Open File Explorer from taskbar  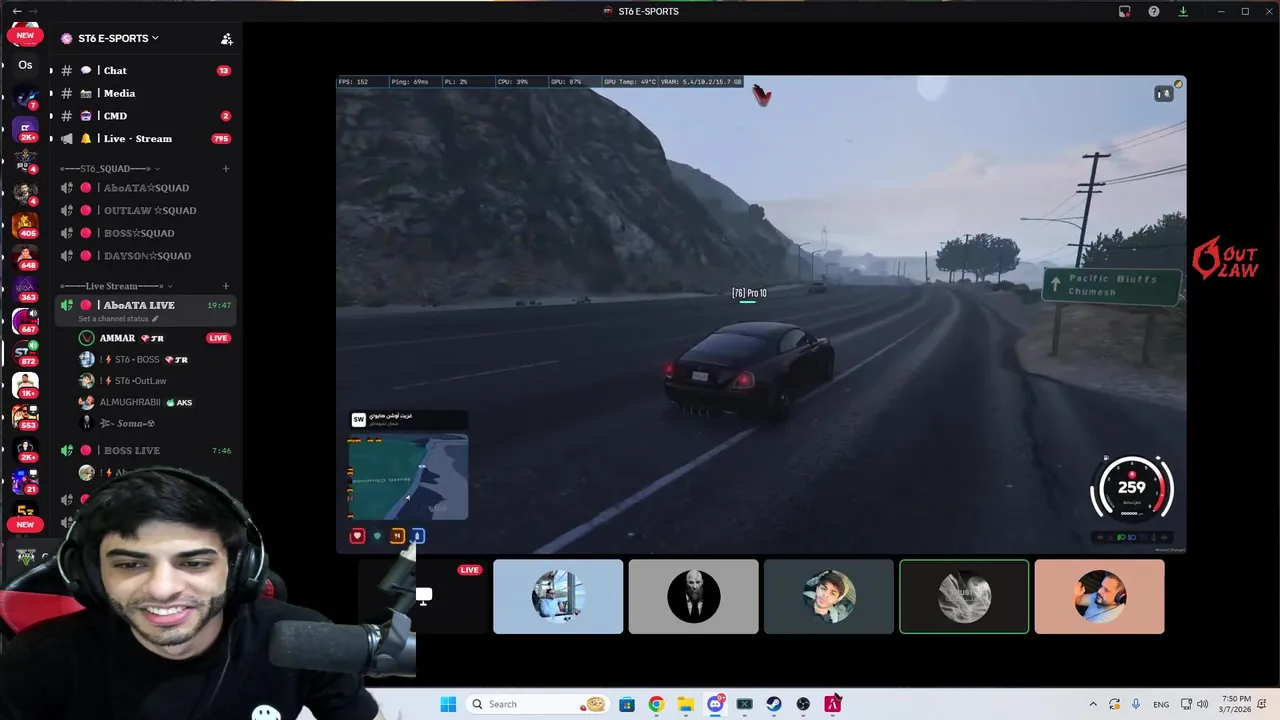point(685,704)
